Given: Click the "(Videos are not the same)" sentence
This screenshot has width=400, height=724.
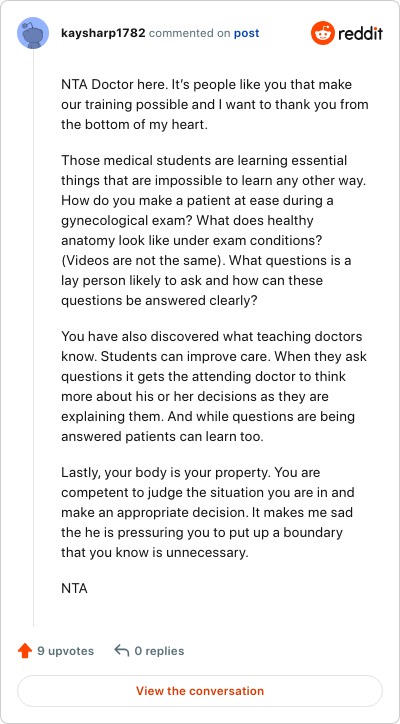Looking at the screenshot, I should coord(143,261).
